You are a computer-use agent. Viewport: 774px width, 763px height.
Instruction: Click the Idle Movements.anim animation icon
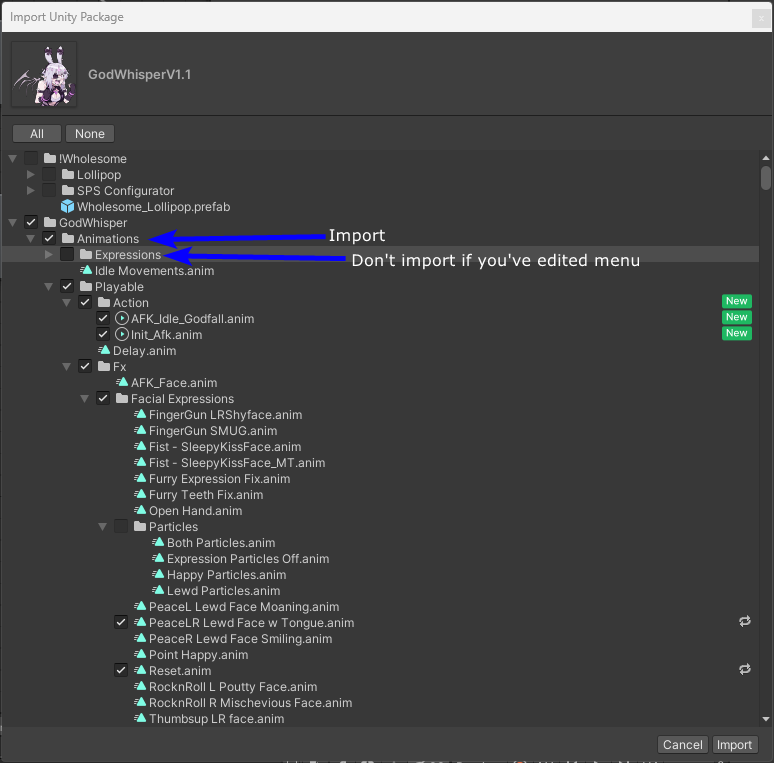86,270
